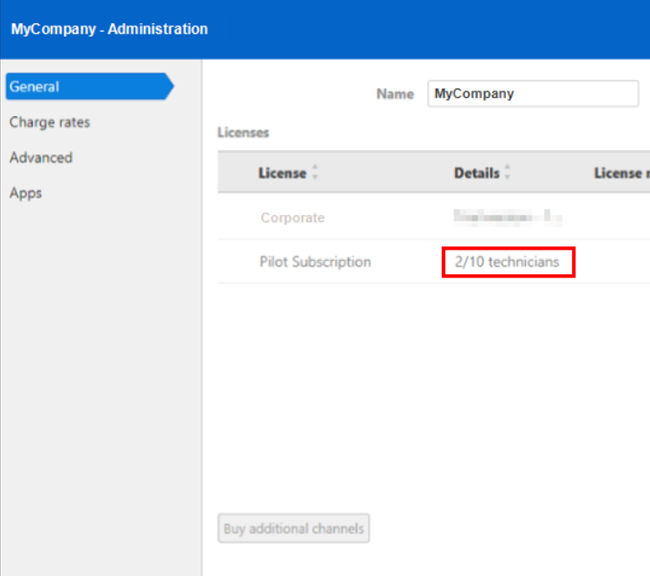The image size is (650, 576).
Task: Click the 2/10 technicians details cell
Action: [507, 262]
